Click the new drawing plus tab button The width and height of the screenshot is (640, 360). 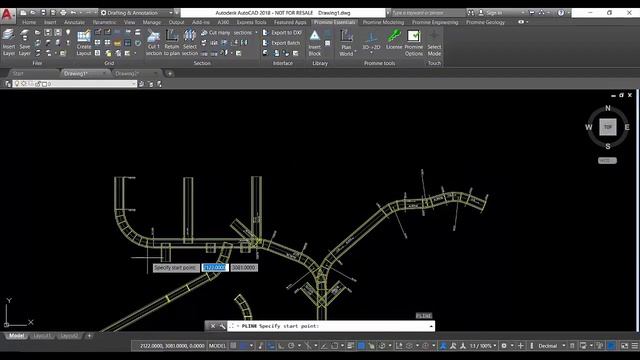tap(169, 74)
